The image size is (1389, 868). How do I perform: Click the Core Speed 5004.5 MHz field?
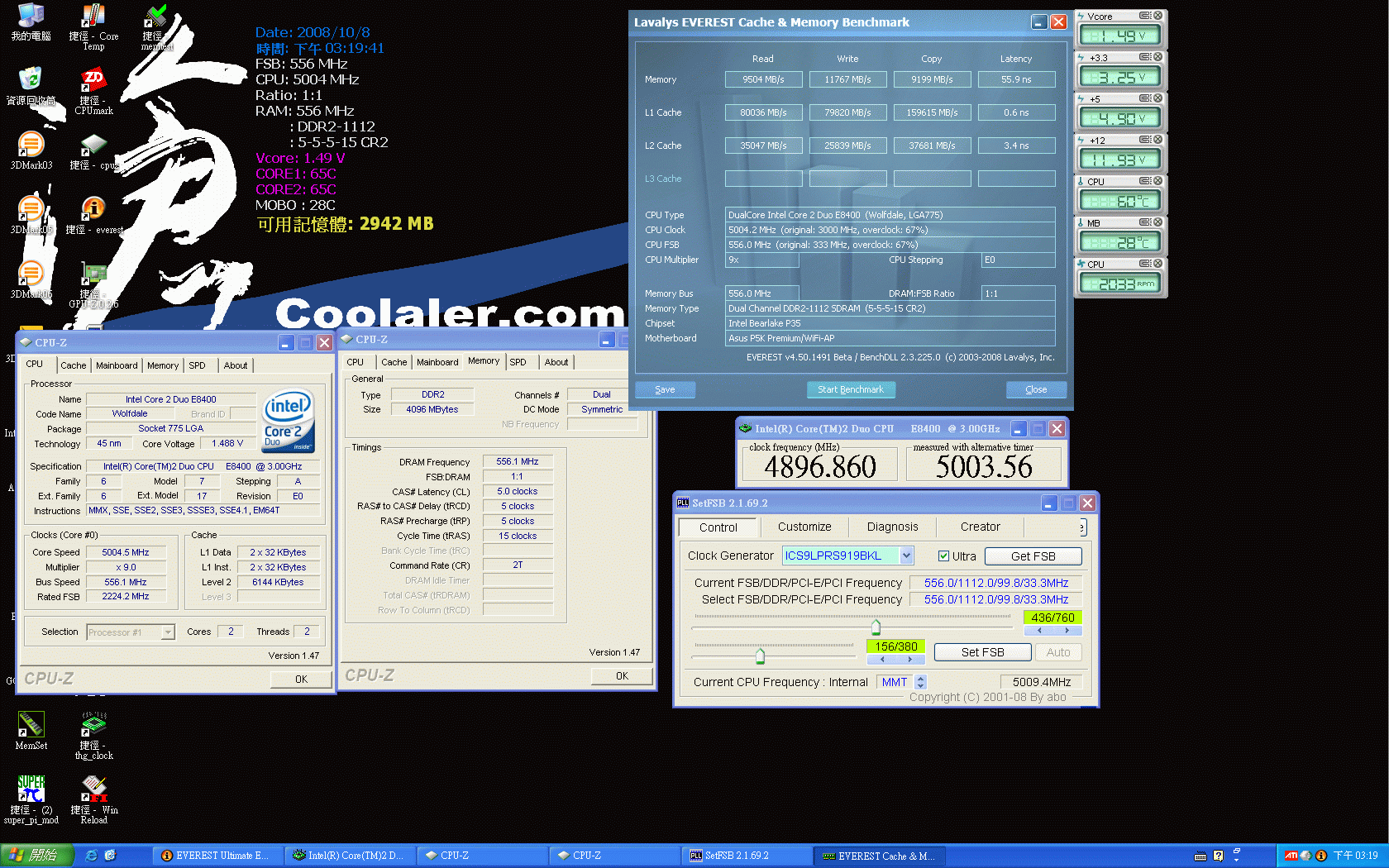coord(126,552)
